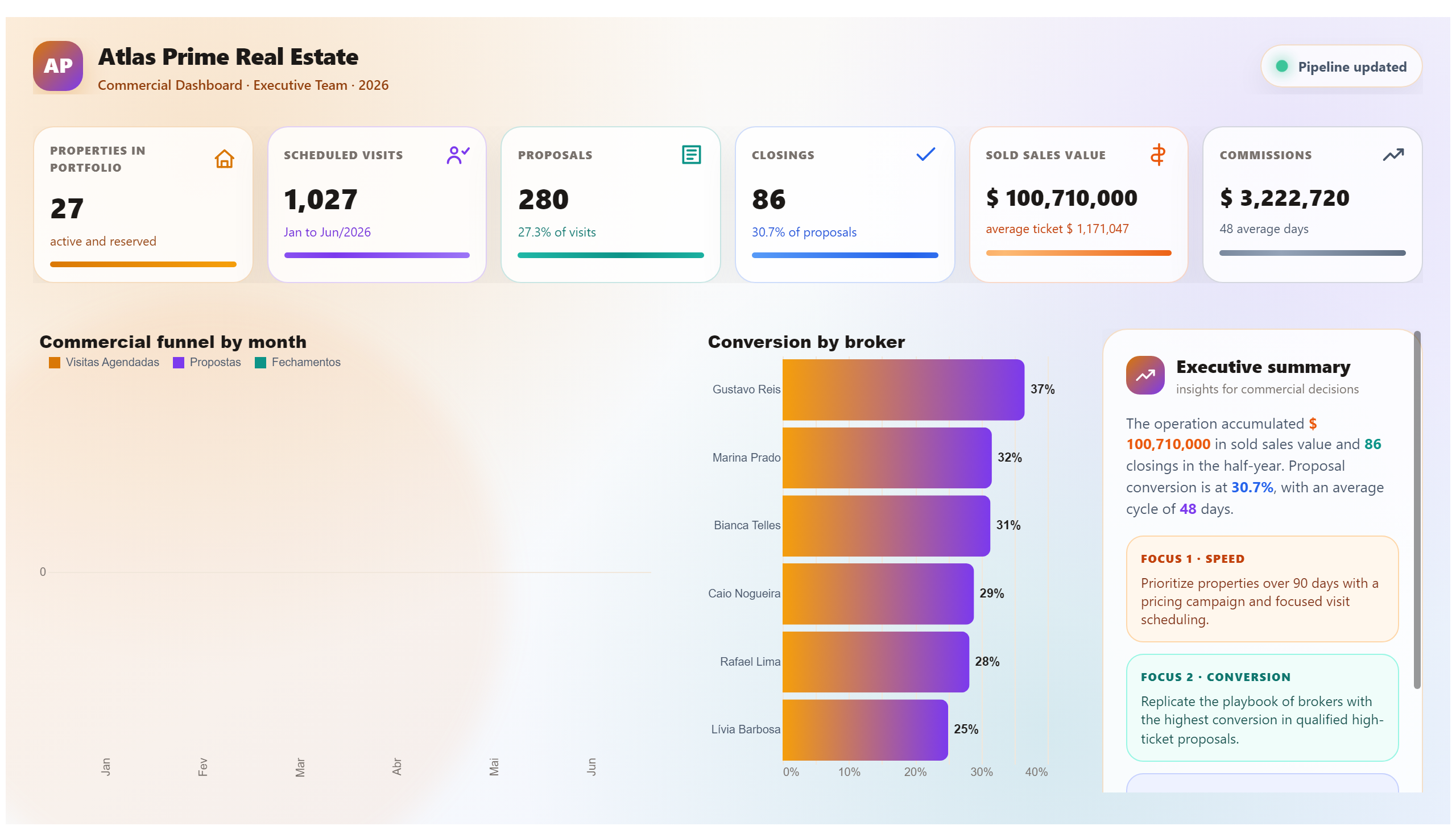Click the green Pipeline status dot
Screen dimensions: 1456x830
click(1281, 66)
